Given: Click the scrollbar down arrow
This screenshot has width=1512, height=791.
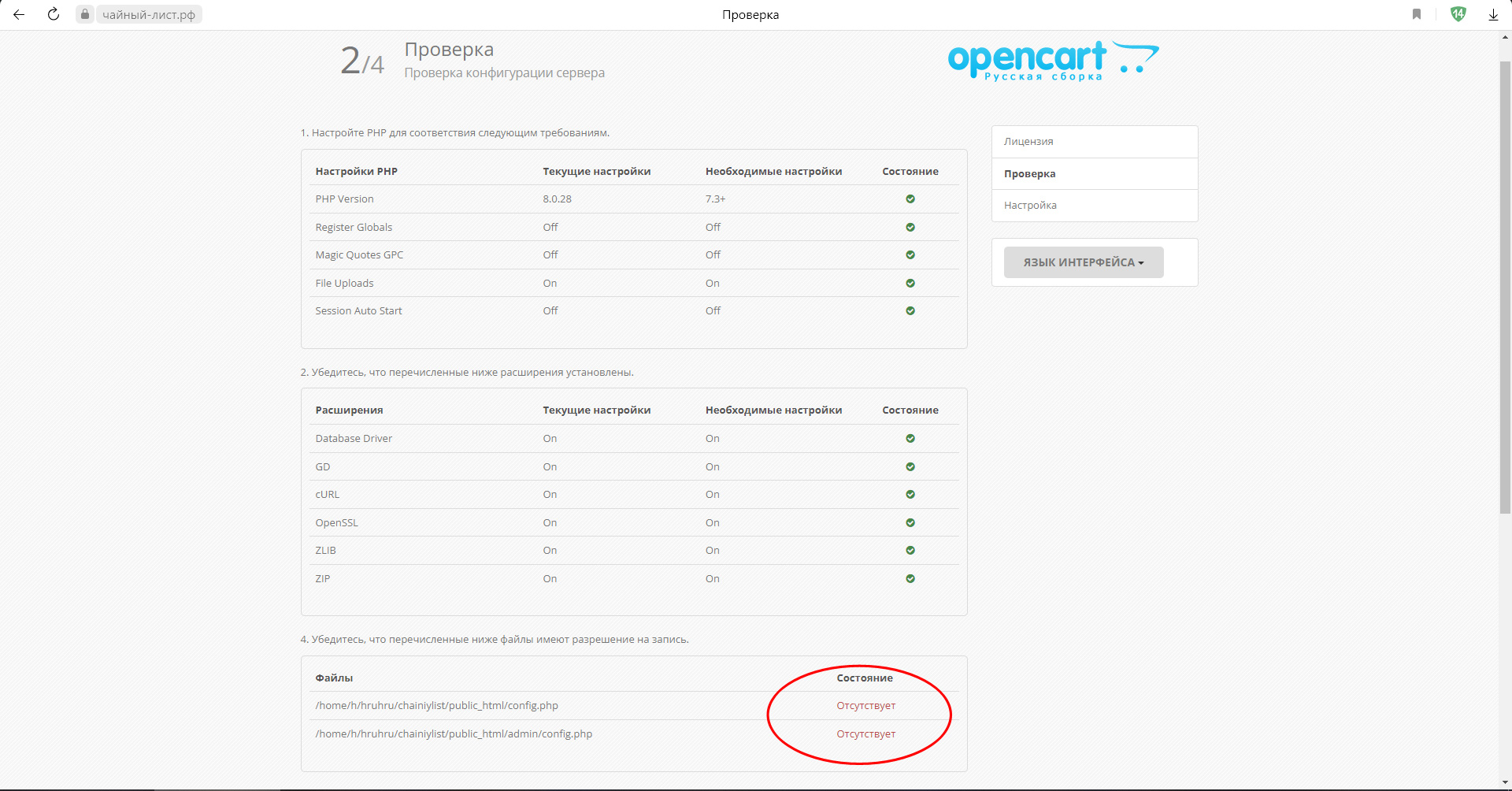Looking at the screenshot, I should click(1505, 783).
